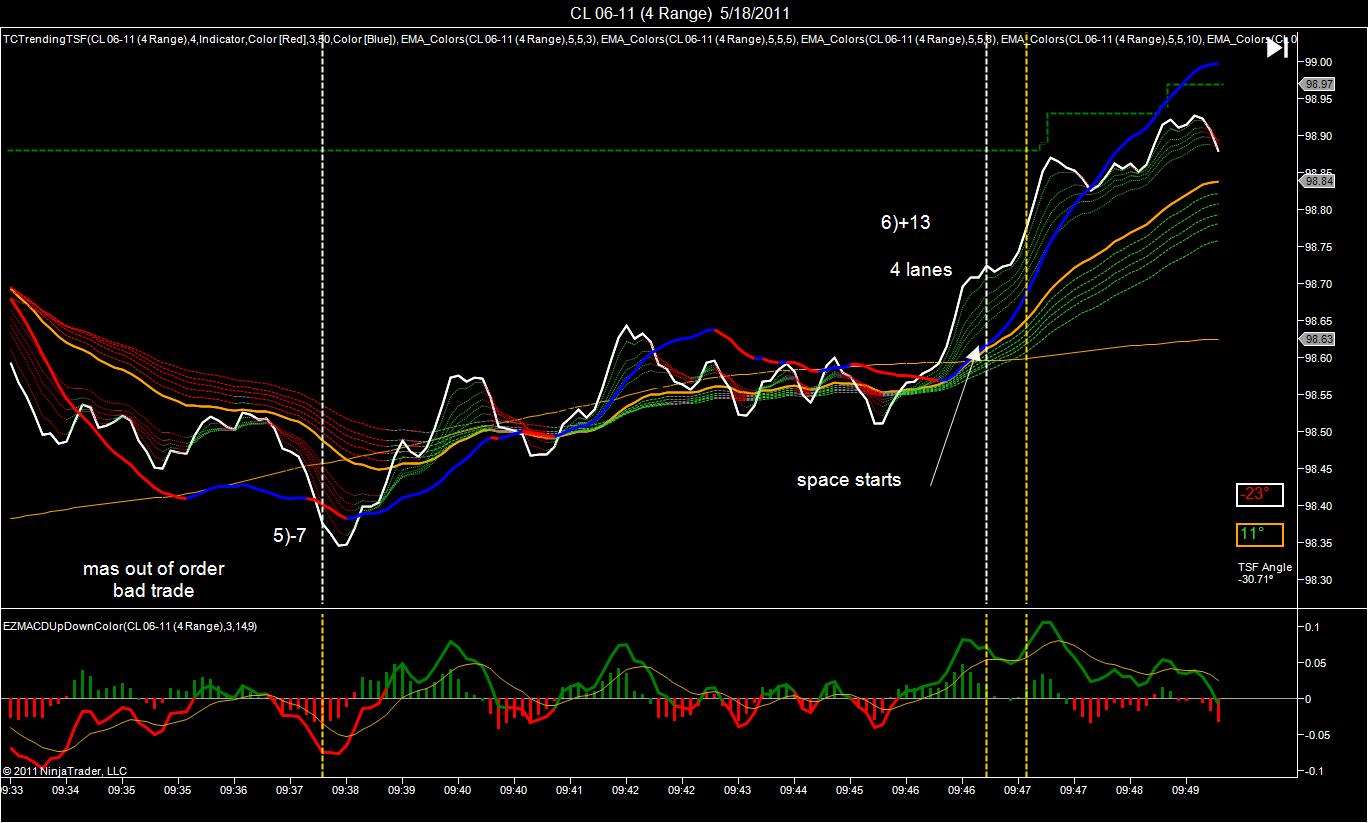
Task: Select the 98.63 price marker on the axis
Action: pos(1319,339)
